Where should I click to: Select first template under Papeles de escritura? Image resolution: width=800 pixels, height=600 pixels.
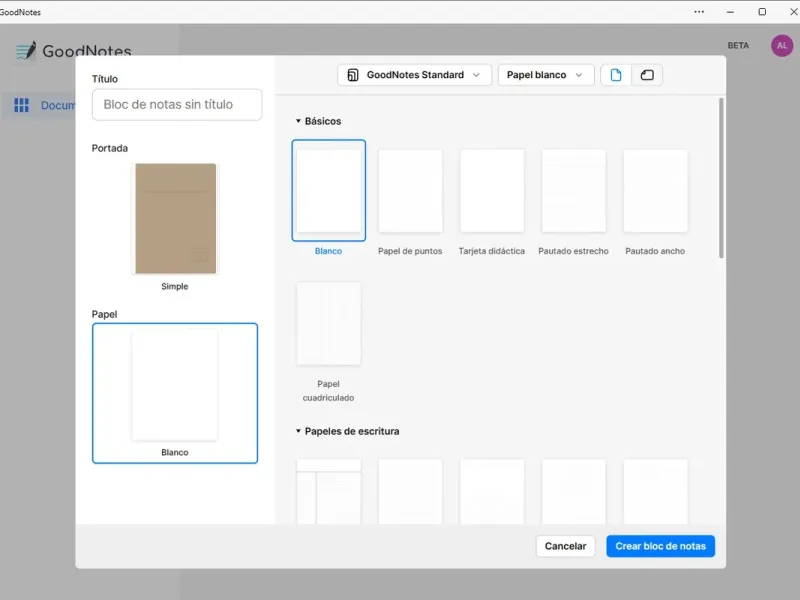[329, 491]
